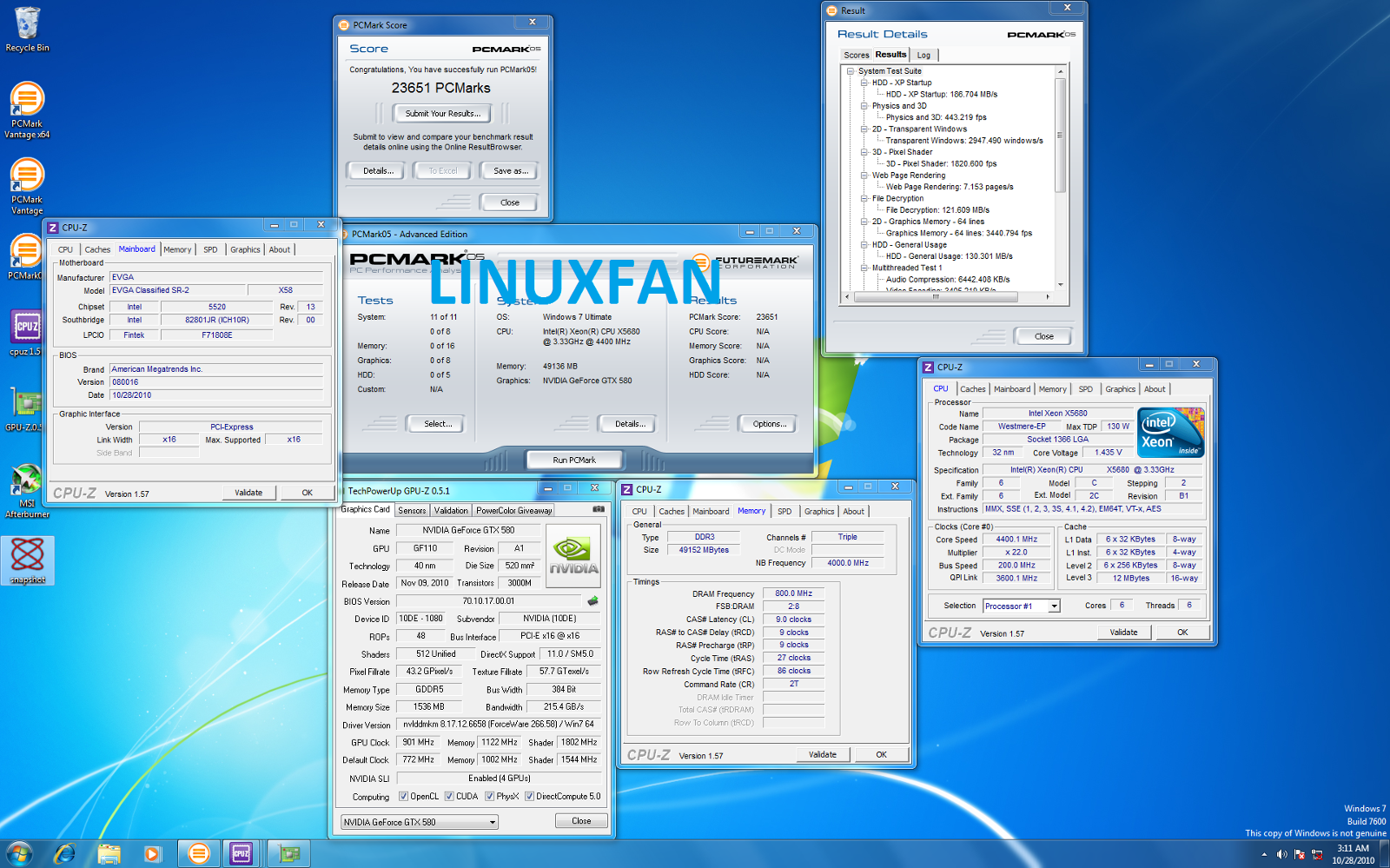
Task: Click Close button in GPU-Z window
Action: 581,821
